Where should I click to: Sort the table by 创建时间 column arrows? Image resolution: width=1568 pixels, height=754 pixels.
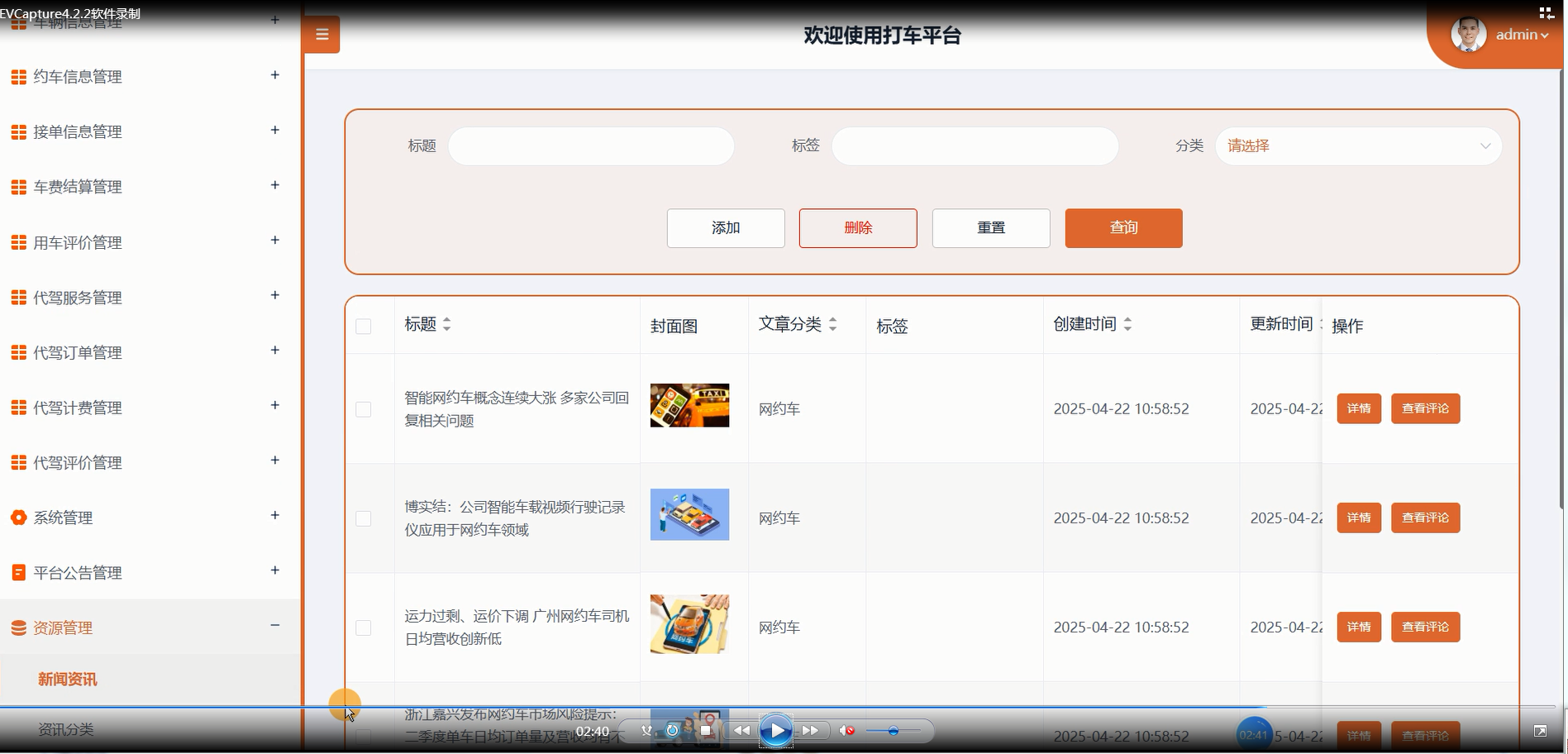click(1127, 324)
